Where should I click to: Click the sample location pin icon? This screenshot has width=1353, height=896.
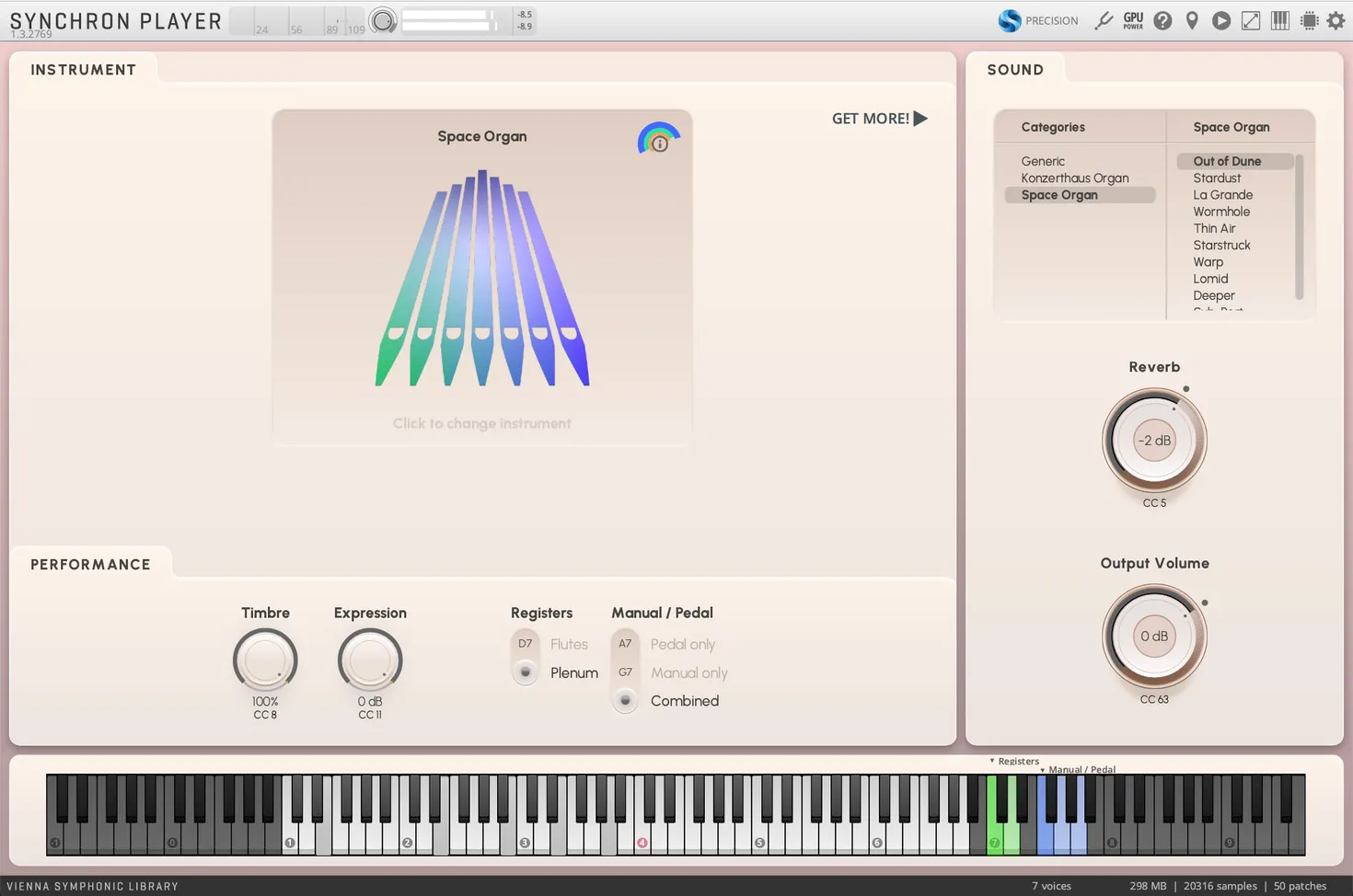coord(1192,20)
